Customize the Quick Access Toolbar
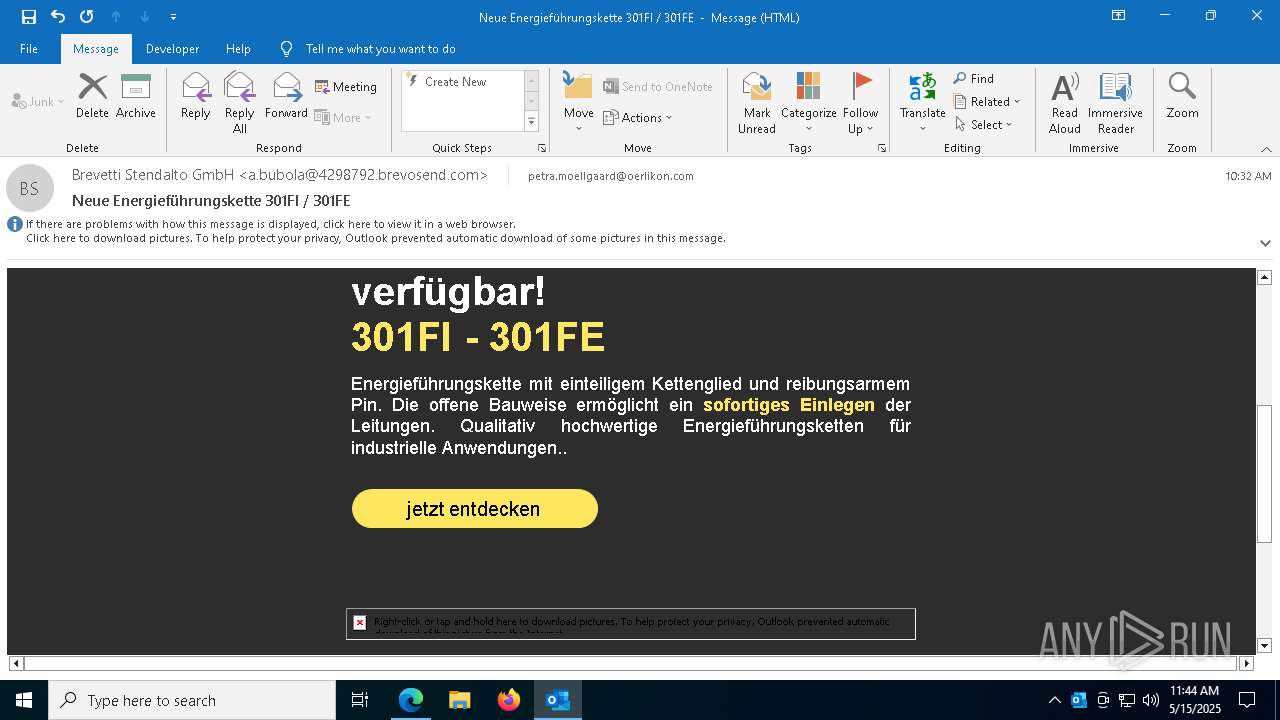1280x720 pixels. 173,17
